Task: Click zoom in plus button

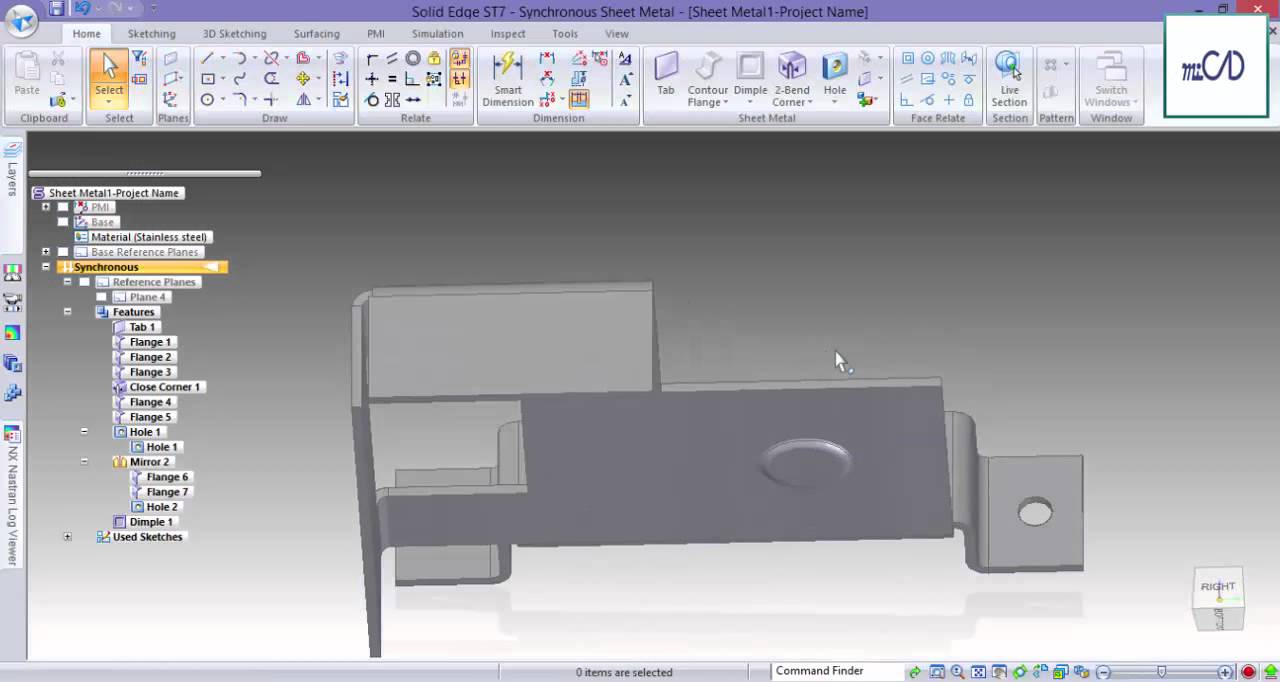Action: click(x=1225, y=672)
